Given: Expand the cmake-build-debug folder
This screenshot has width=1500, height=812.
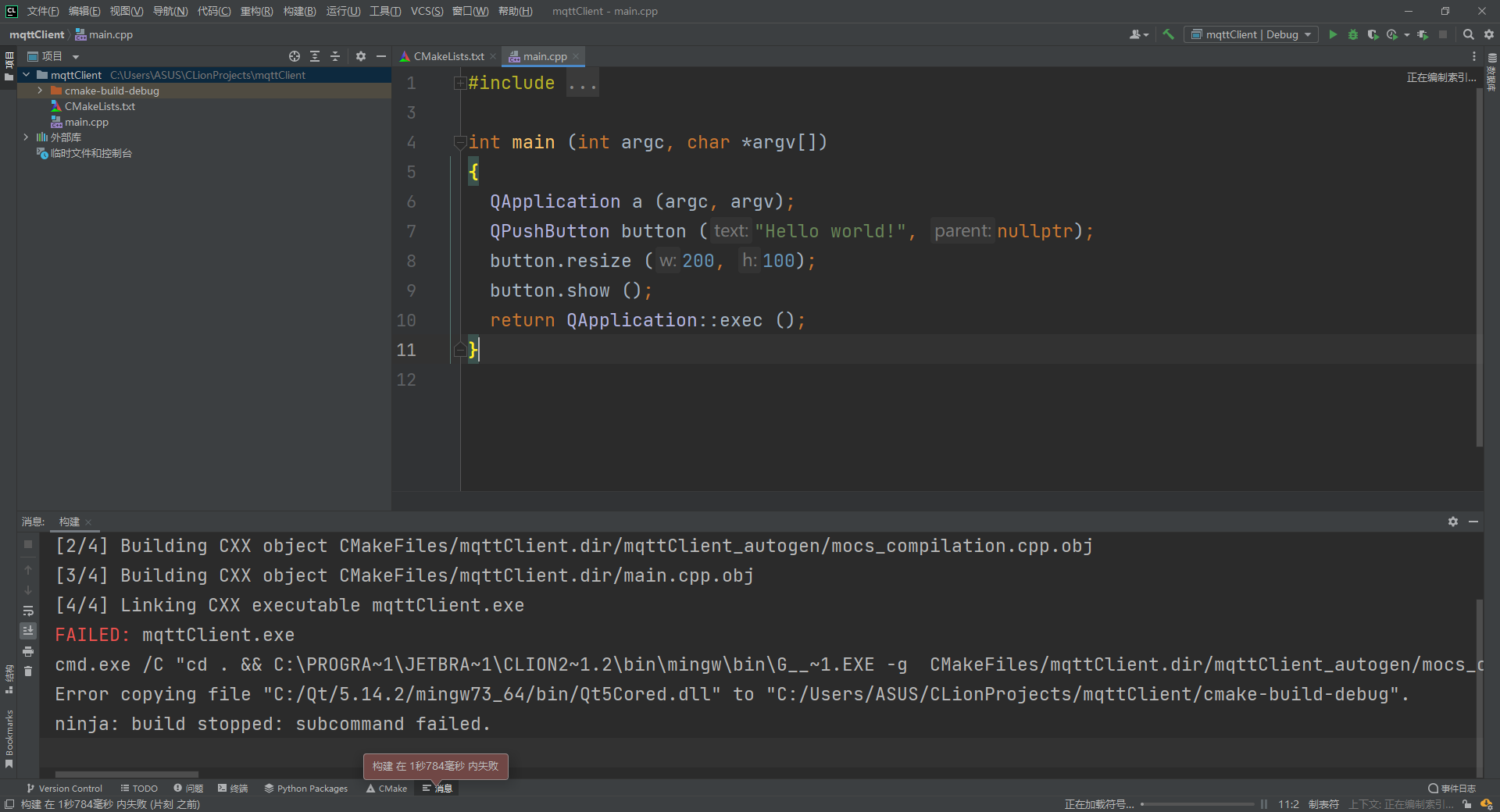Looking at the screenshot, I should click(x=40, y=91).
